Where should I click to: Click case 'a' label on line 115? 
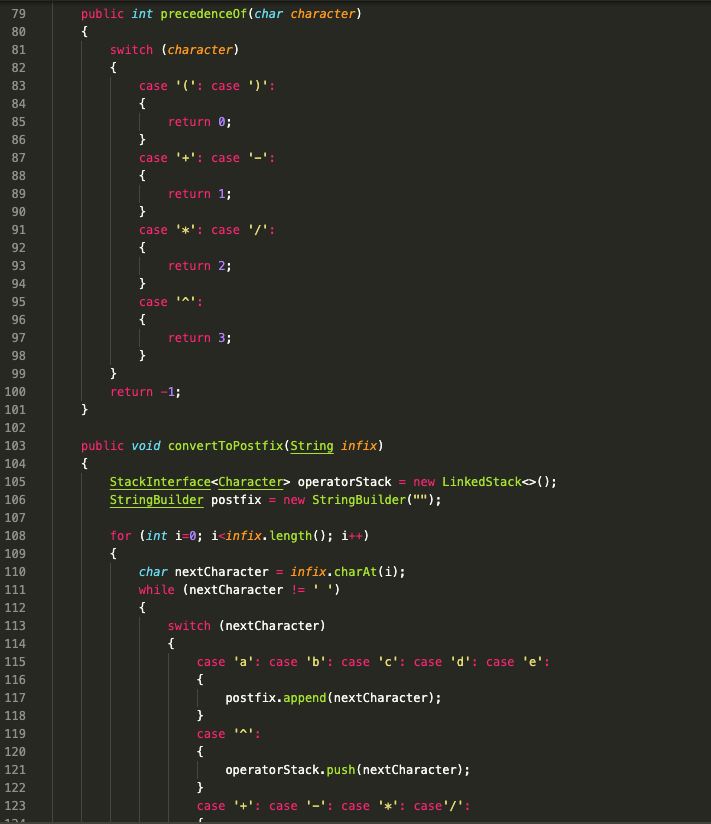pos(229,662)
